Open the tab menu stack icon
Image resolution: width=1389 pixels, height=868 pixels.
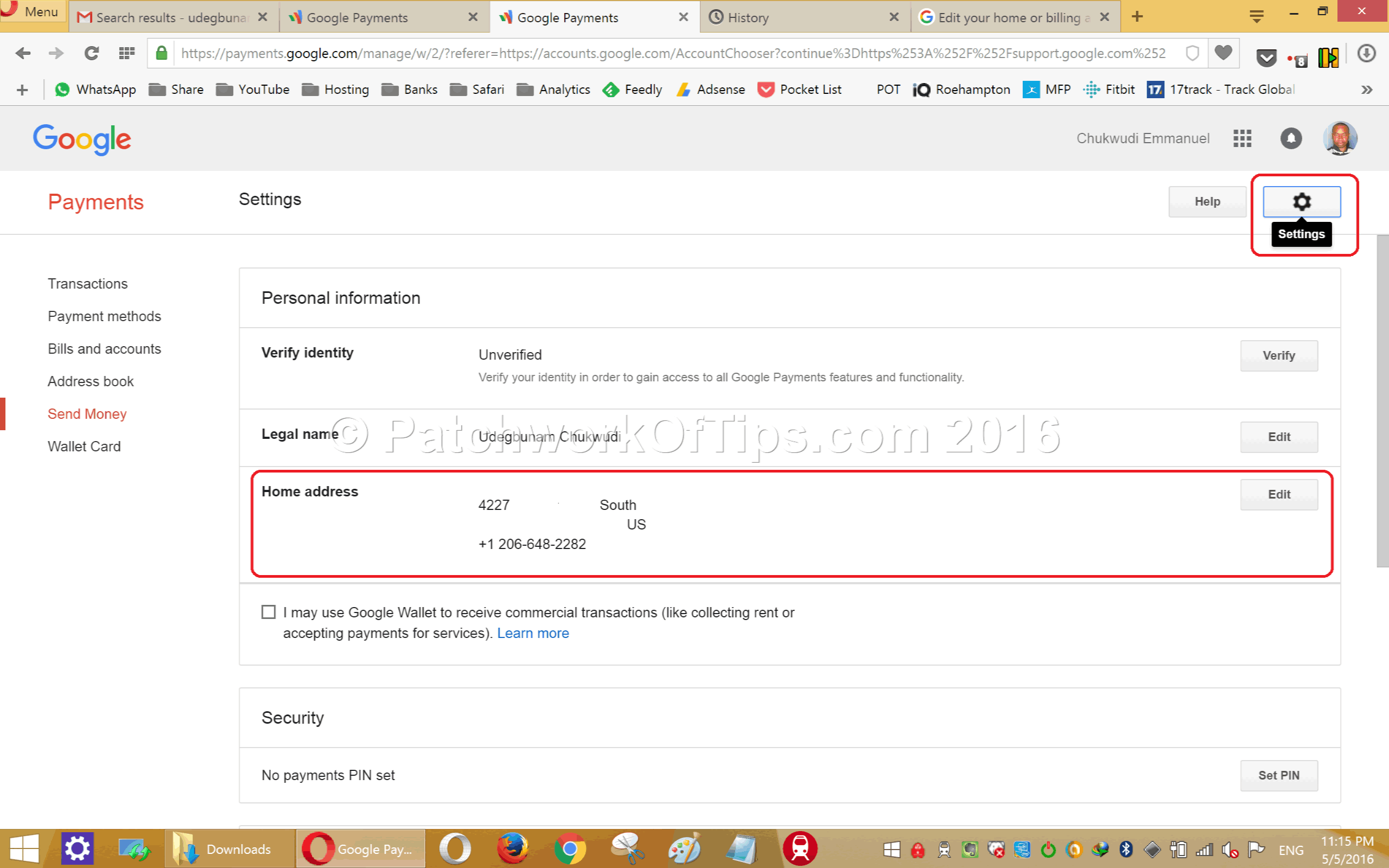tap(1257, 16)
